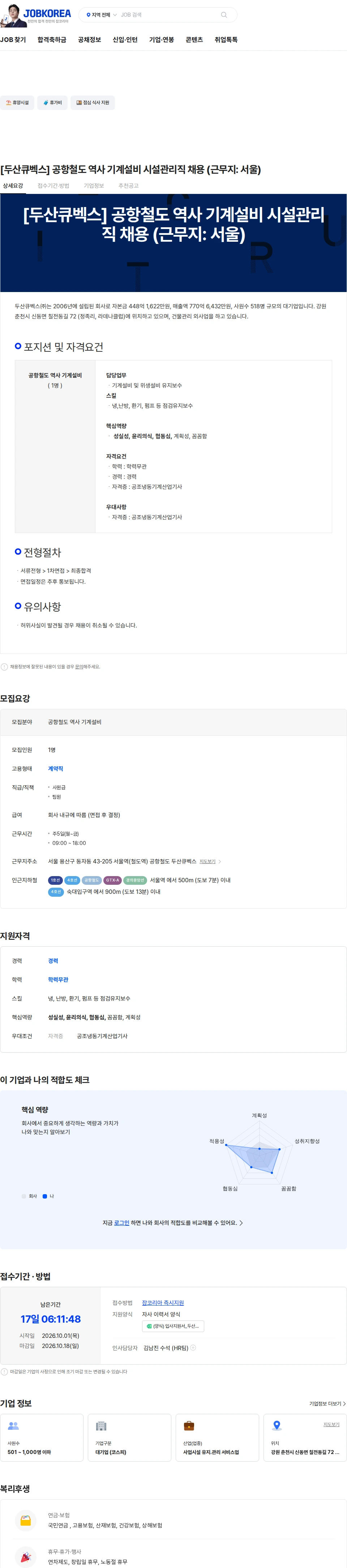Click the search magnifier icon
Viewport: 347px width, 1568px height.
tap(224, 14)
